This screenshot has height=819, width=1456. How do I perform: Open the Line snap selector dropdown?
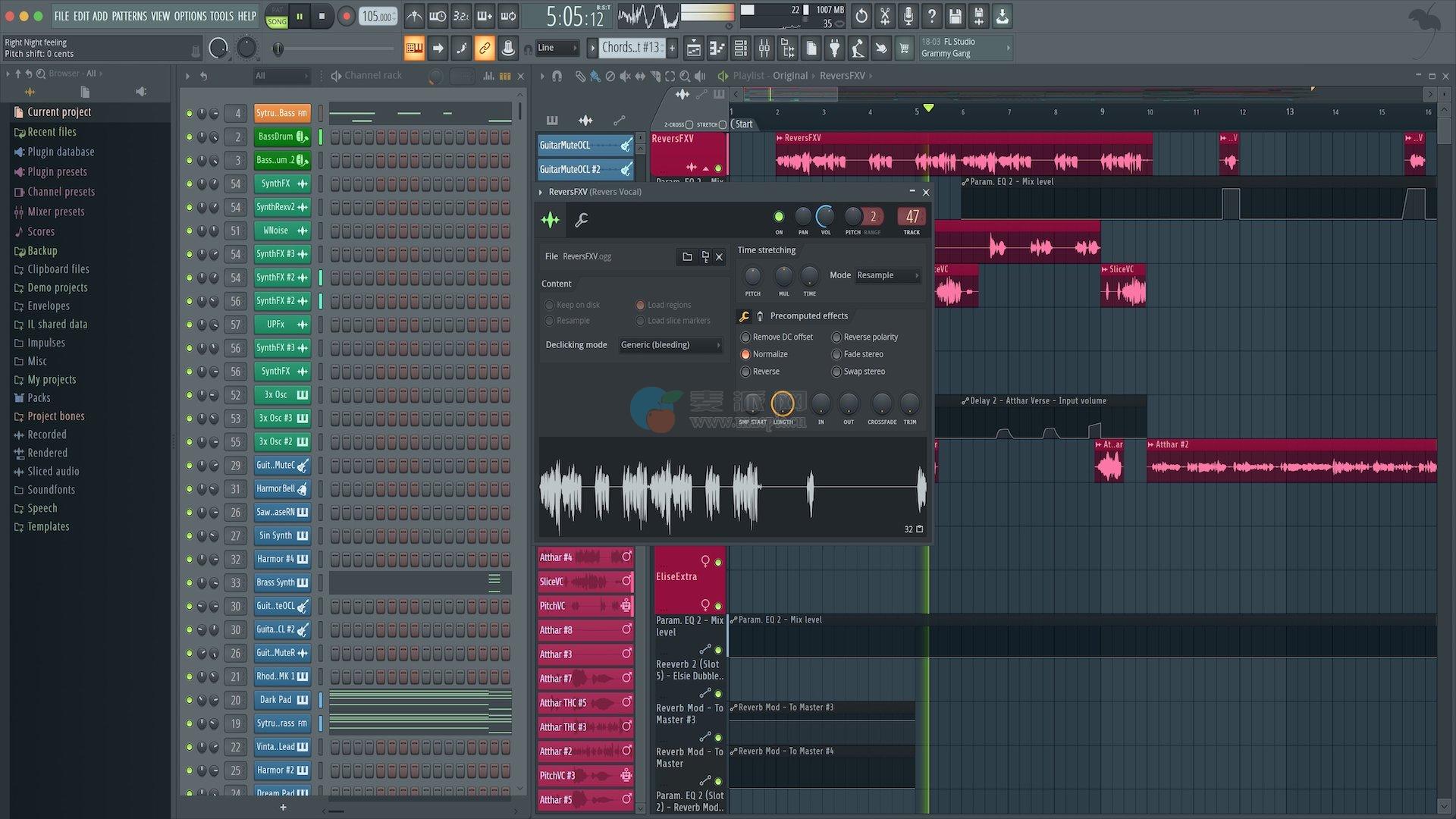557,48
